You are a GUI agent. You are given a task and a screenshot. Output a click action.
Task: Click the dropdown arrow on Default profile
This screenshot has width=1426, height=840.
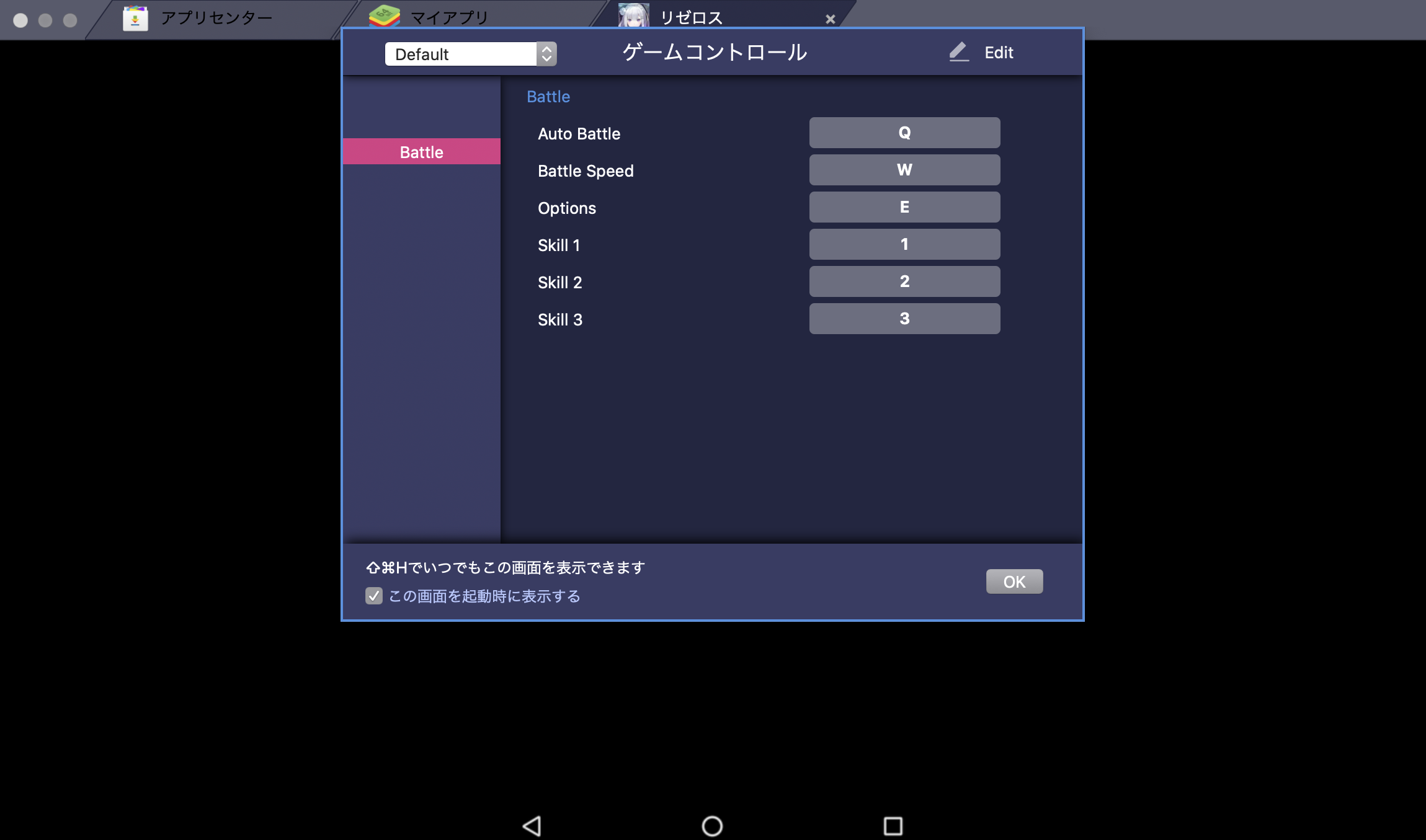(546, 53)
